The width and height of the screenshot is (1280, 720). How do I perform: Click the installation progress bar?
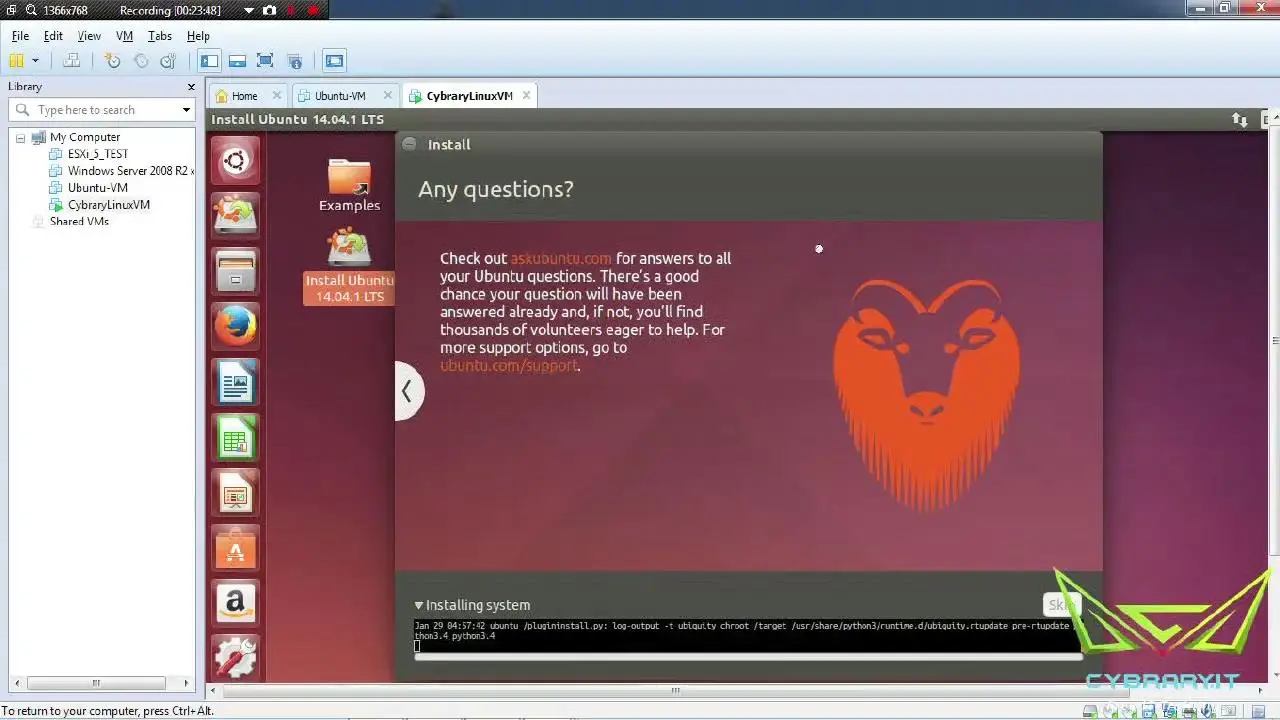point(748,657)
